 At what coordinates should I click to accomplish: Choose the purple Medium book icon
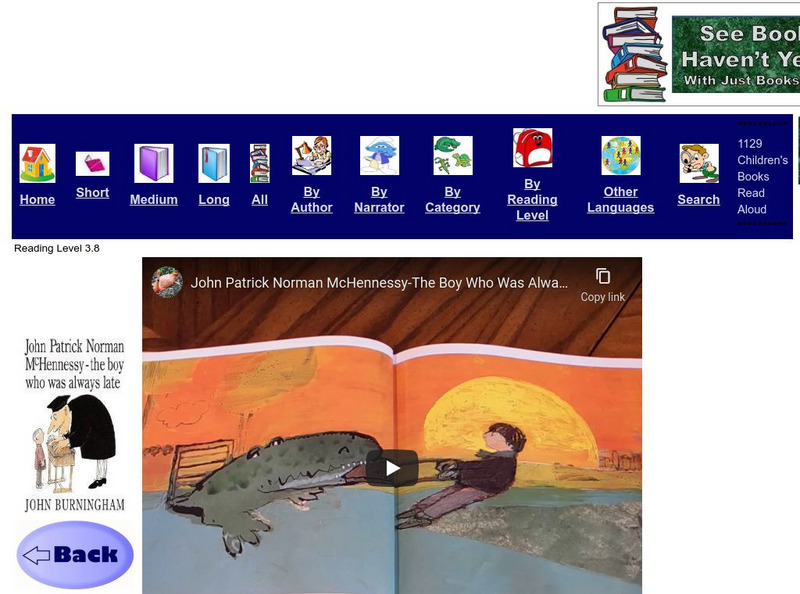point(154,163)
